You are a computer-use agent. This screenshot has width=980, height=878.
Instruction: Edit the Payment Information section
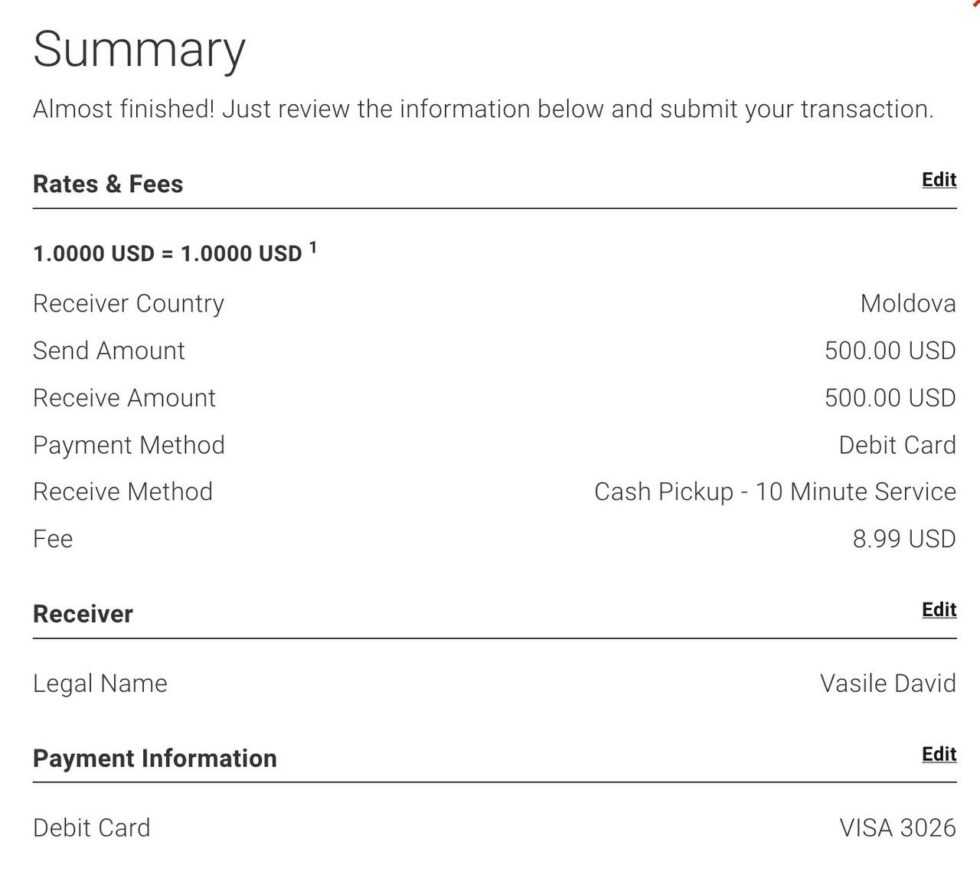coord(938,755)
